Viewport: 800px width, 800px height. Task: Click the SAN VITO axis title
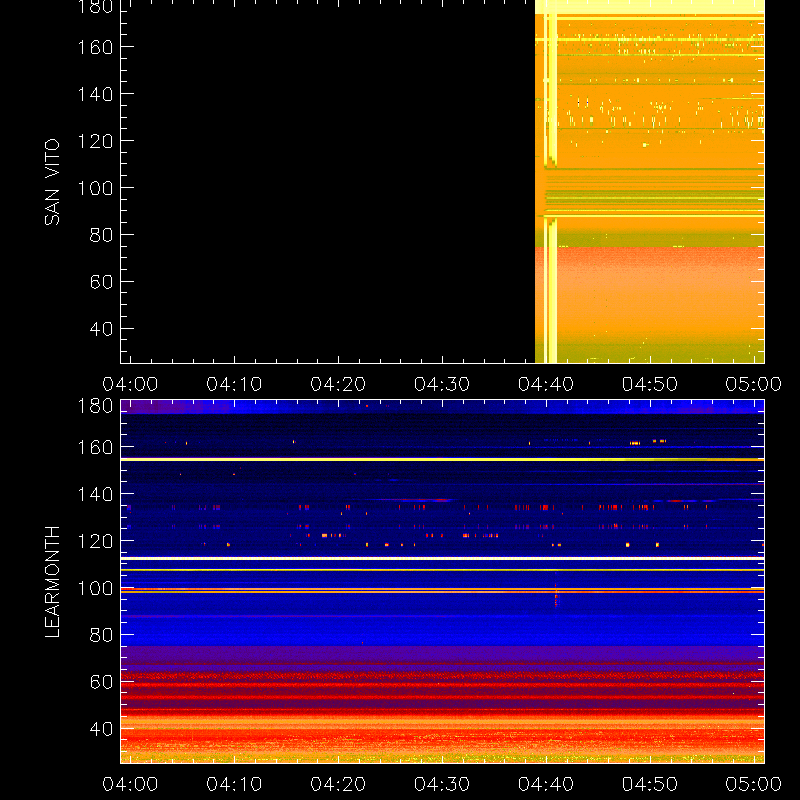(52, 182)
